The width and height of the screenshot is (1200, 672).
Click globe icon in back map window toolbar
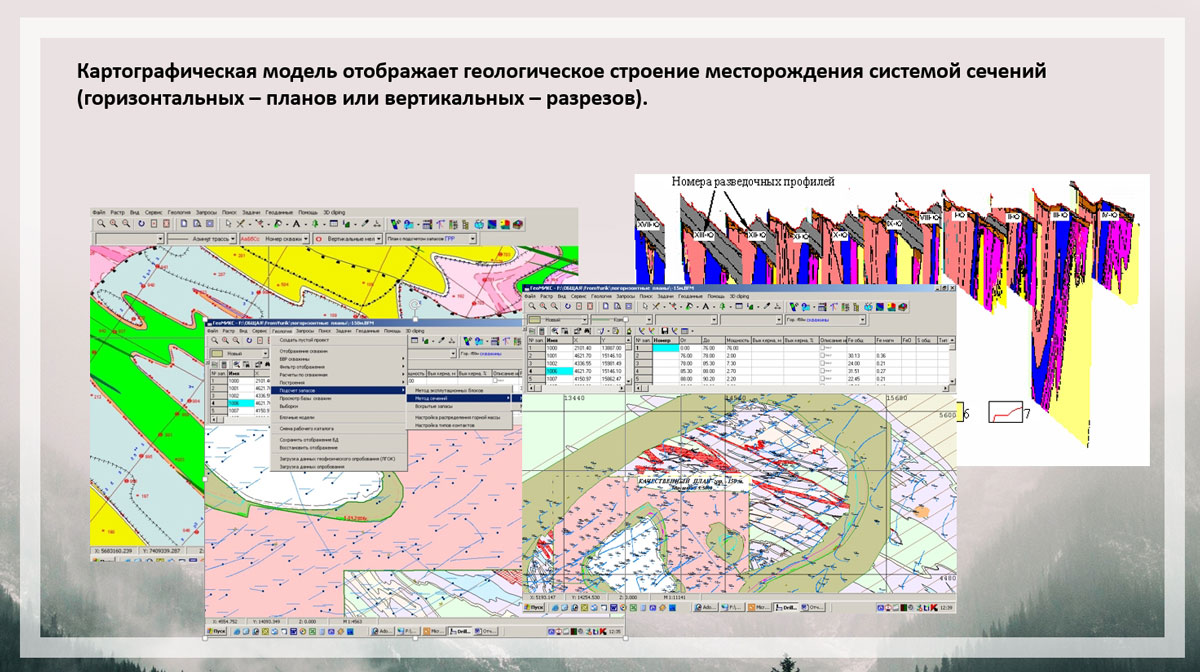pyautogui.click(x=479, y=223)
